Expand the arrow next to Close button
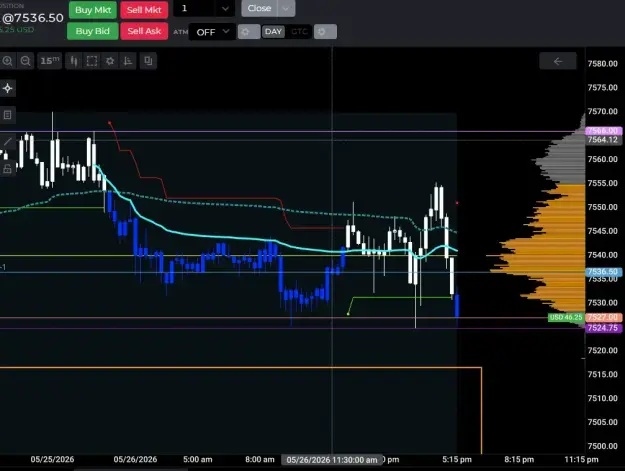 pyautogui.click(x=286, y=8)
